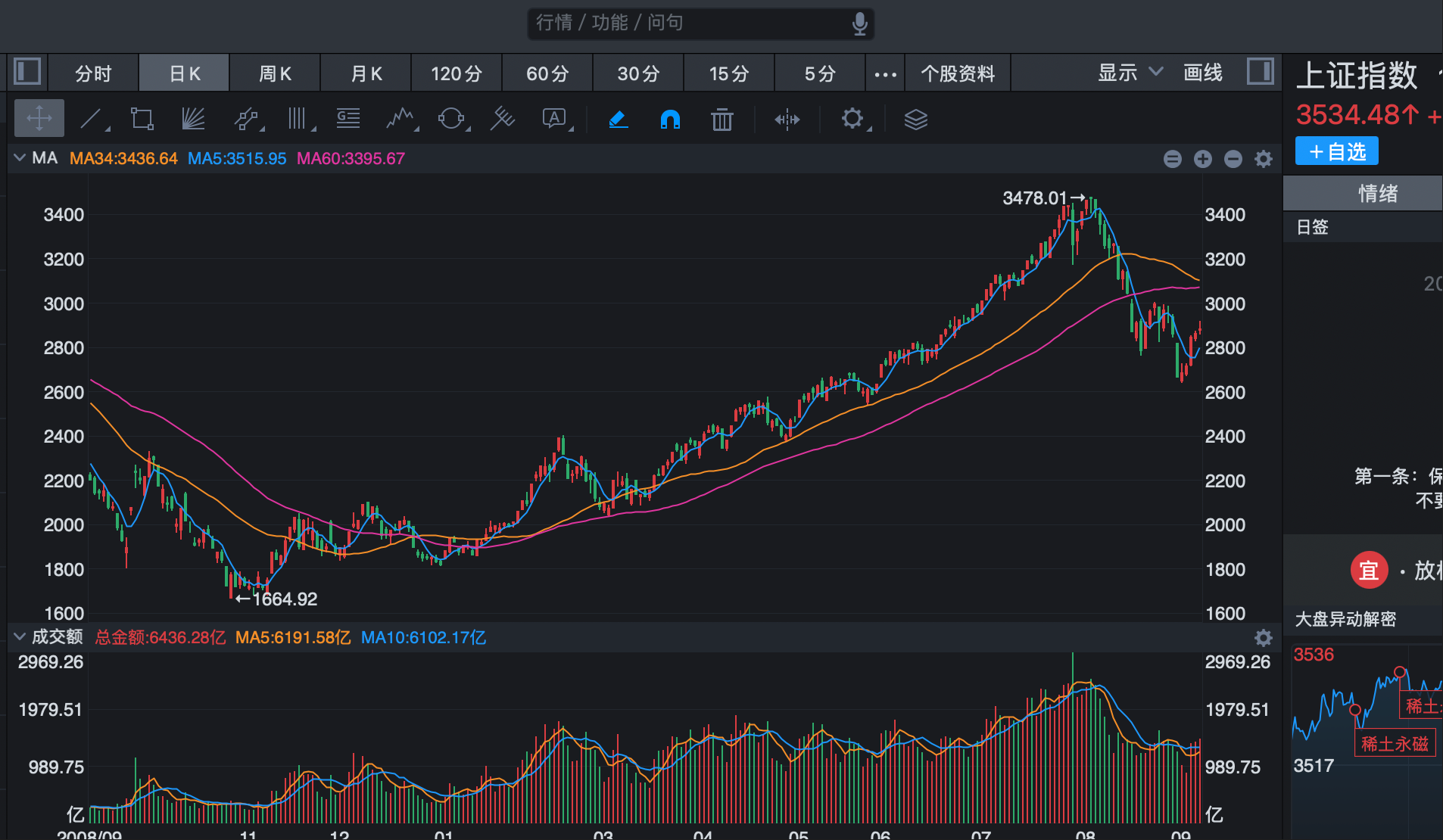Open main chart settings gear icon
The image size is (1443, 840).
point(1264,158)
